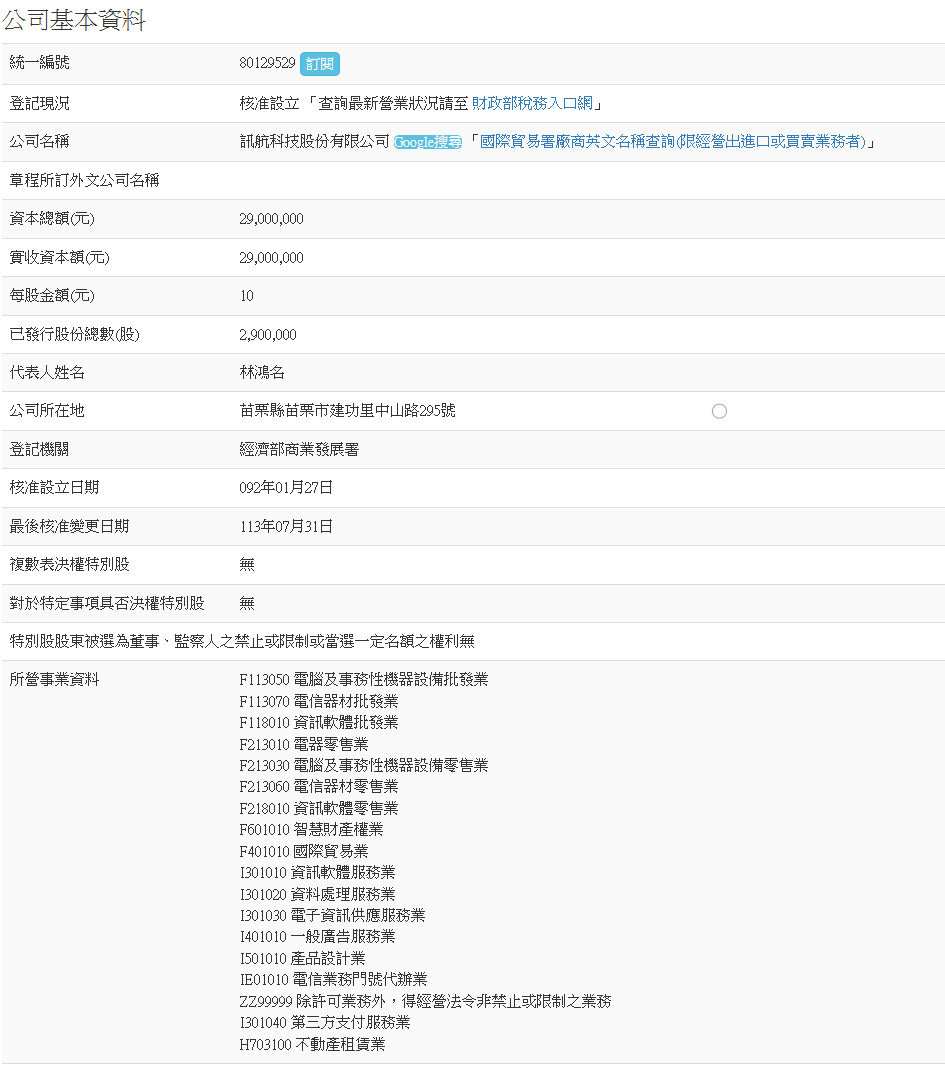The image size is (945, 1065).
Task: Click business item F118010 資訊軟體批發業
Action: pyautogui.click(x=319, y=722)
